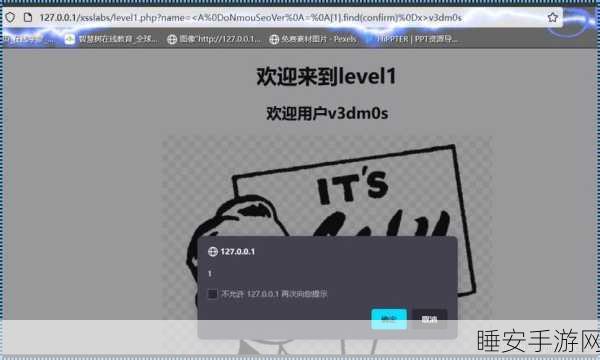The image size is (600, 360).
Task: Click the globe icon of Pexels bookmark
Action: (x=274, y=39)
